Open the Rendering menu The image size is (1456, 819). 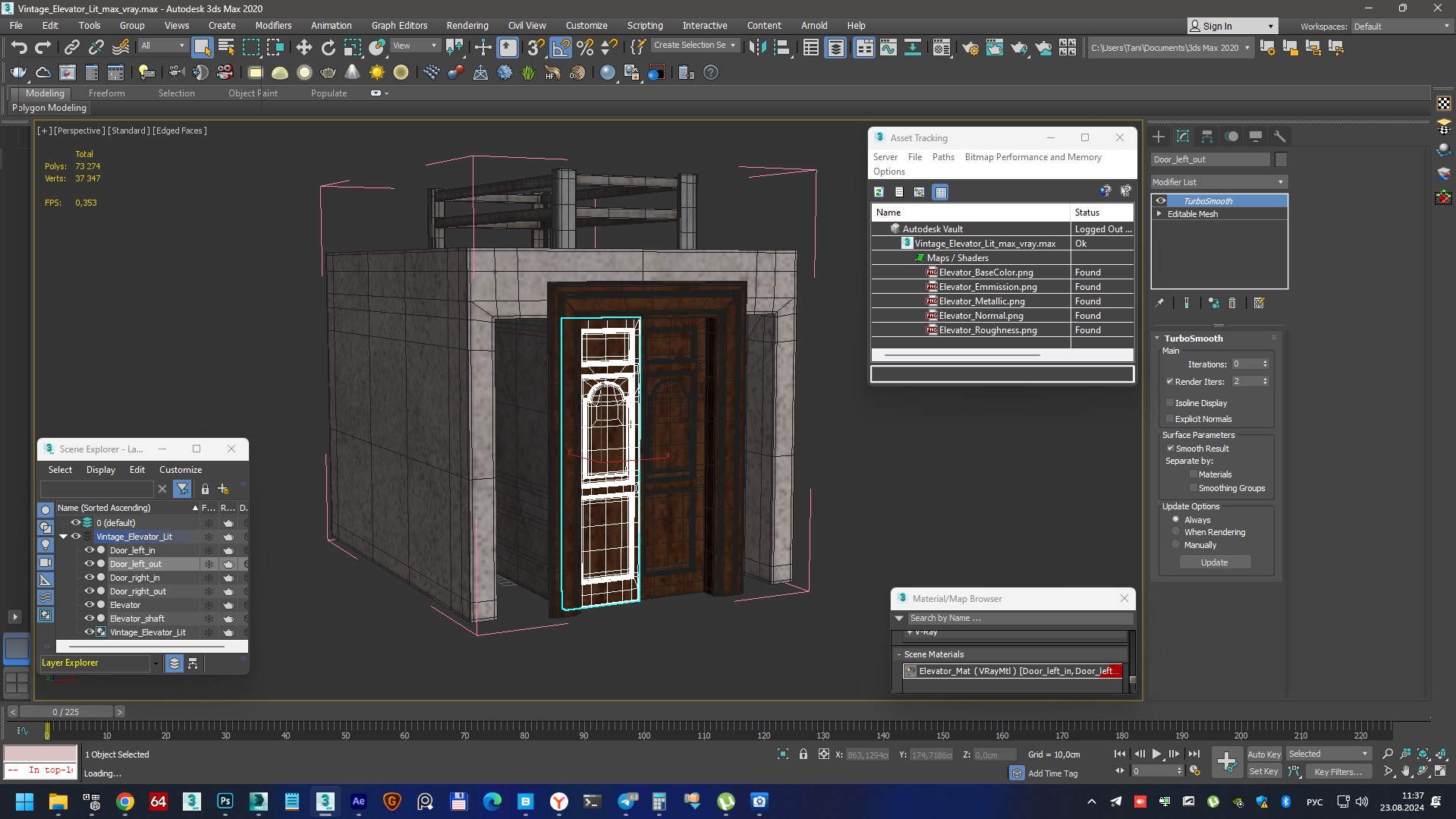[x=467, y=25]
